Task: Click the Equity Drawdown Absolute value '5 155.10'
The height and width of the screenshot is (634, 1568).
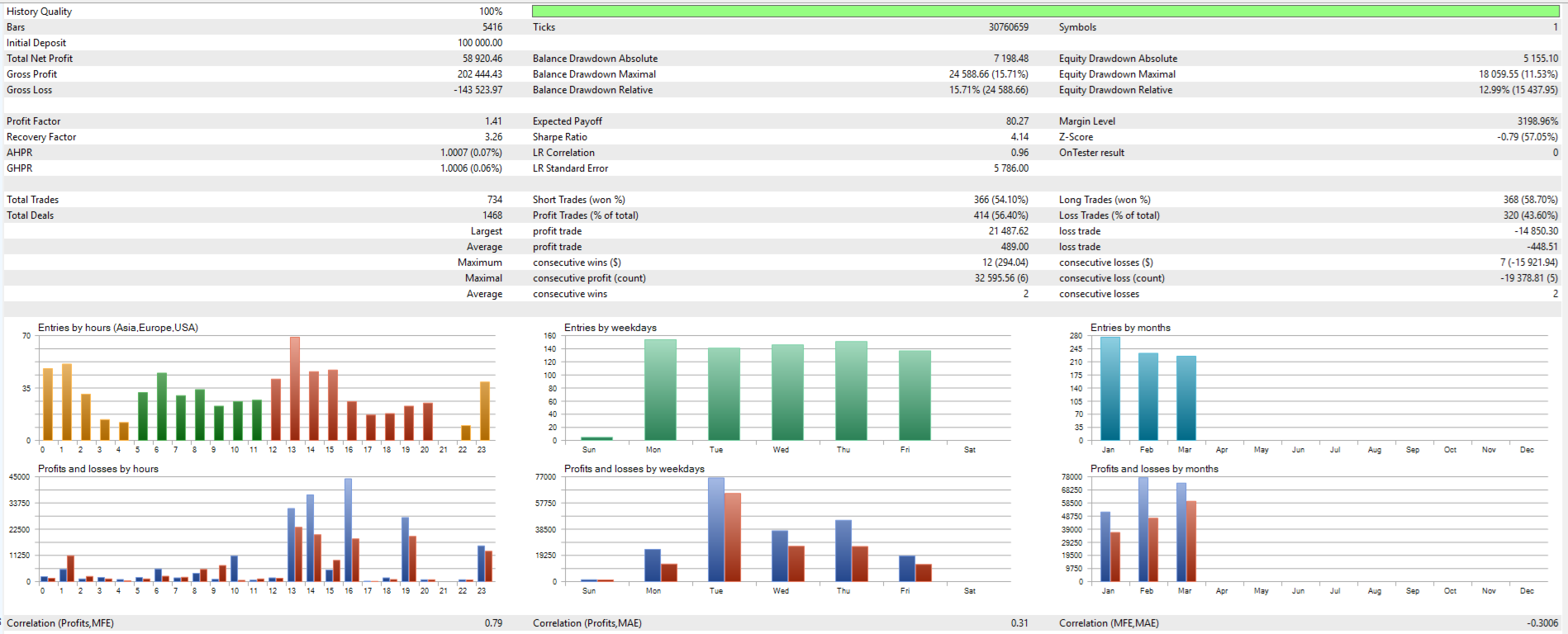Action: click(x=1541, y=59)
